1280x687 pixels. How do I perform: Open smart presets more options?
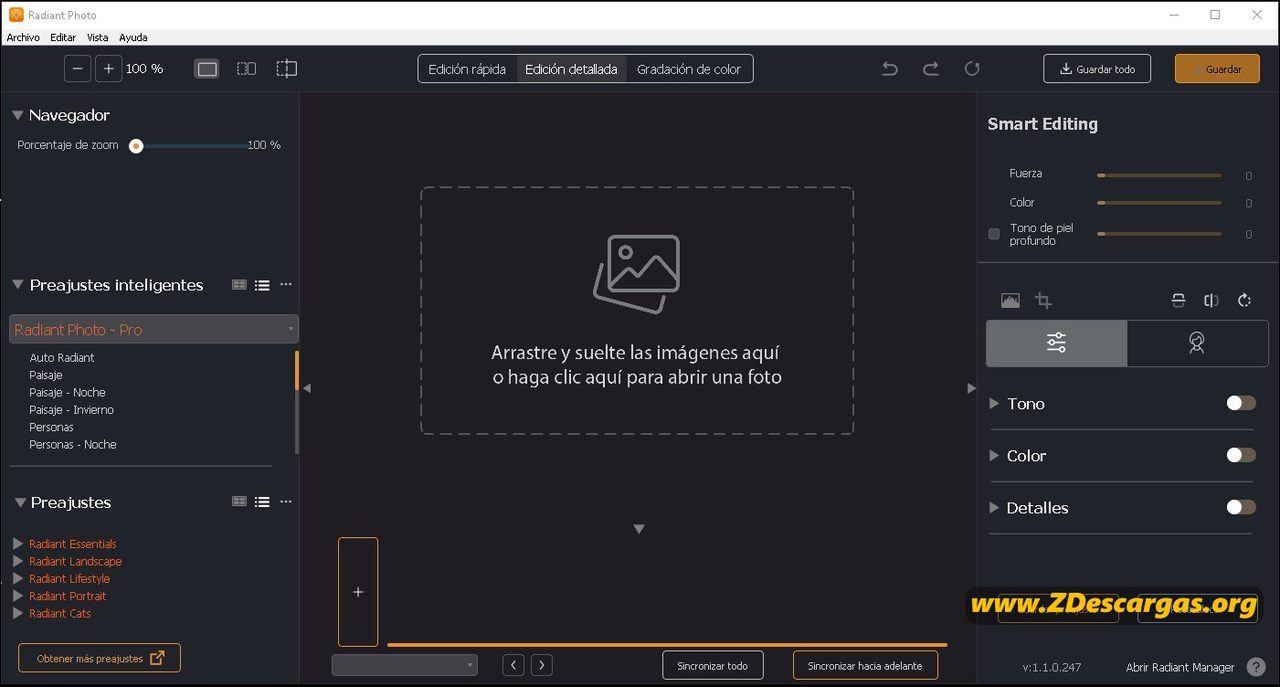286,285
